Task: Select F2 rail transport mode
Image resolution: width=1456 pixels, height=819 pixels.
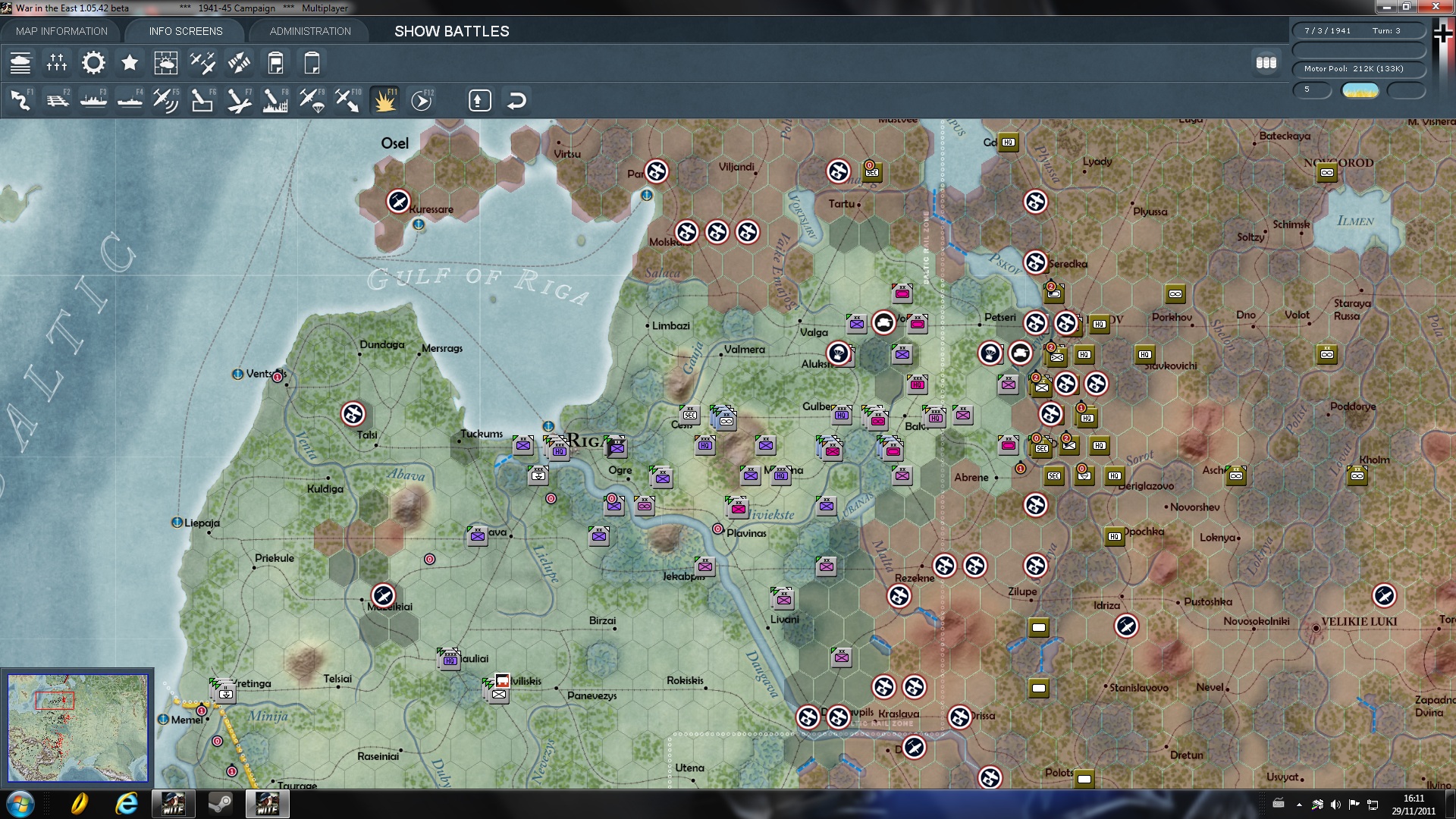Action: (57, 100)
